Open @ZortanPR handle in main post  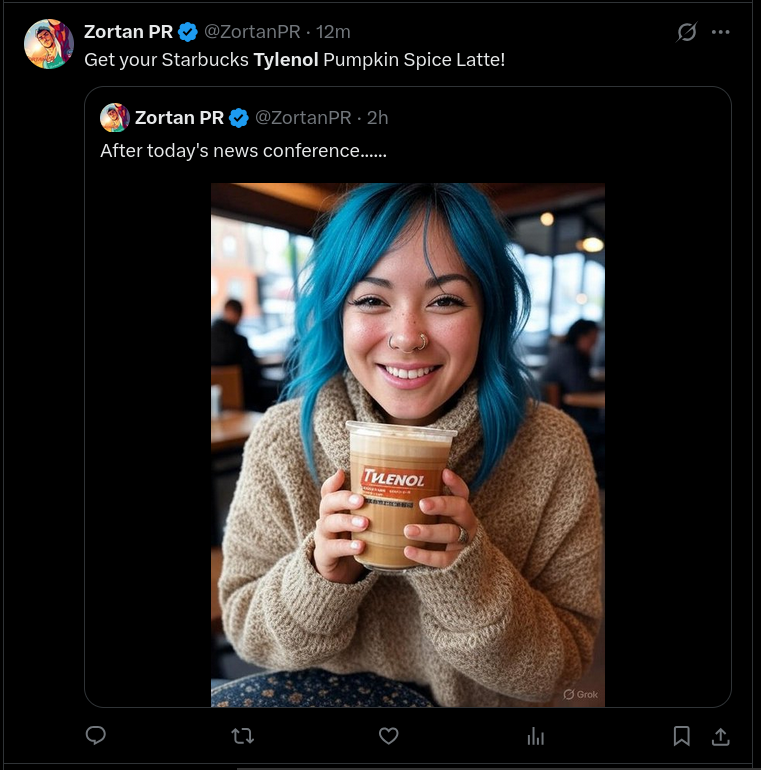[252, 32]
